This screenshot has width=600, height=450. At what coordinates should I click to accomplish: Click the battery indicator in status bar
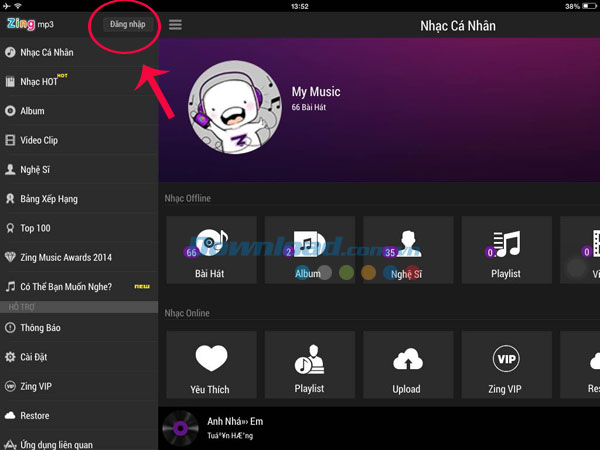[x=590, y=6]
